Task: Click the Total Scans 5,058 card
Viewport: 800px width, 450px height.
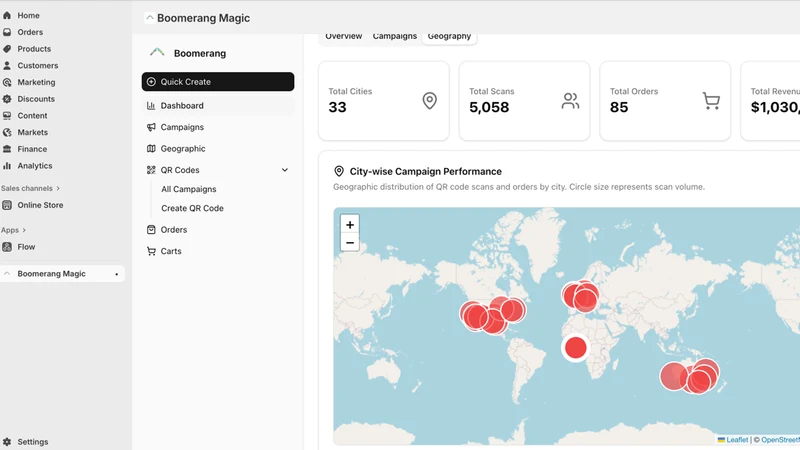Action: pyautogui.click(x=524, y=101)
